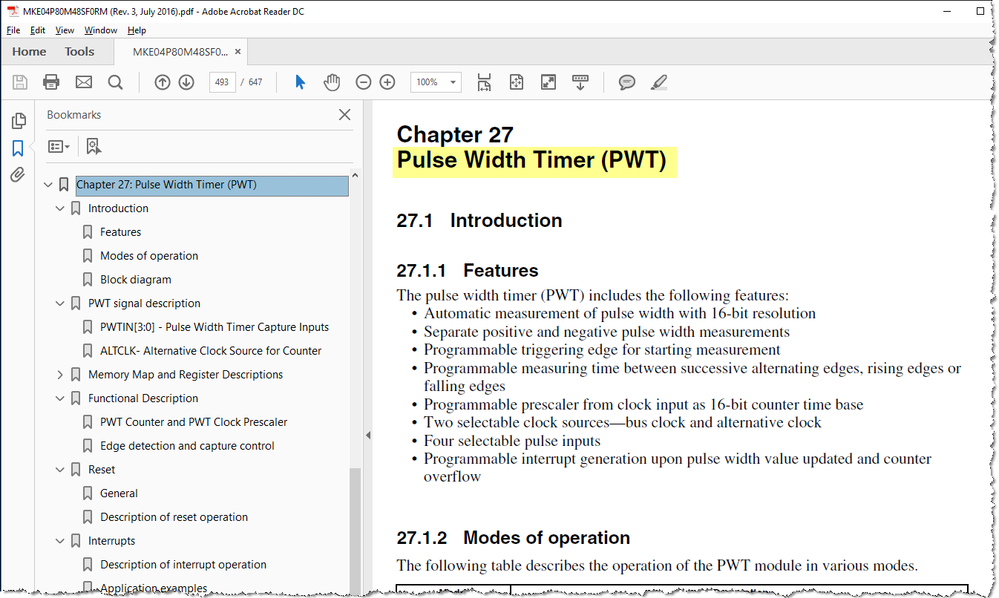Click the page number field 493
Image resolution: width=999 pixels, height=598 pixels.
click(222, 82)
